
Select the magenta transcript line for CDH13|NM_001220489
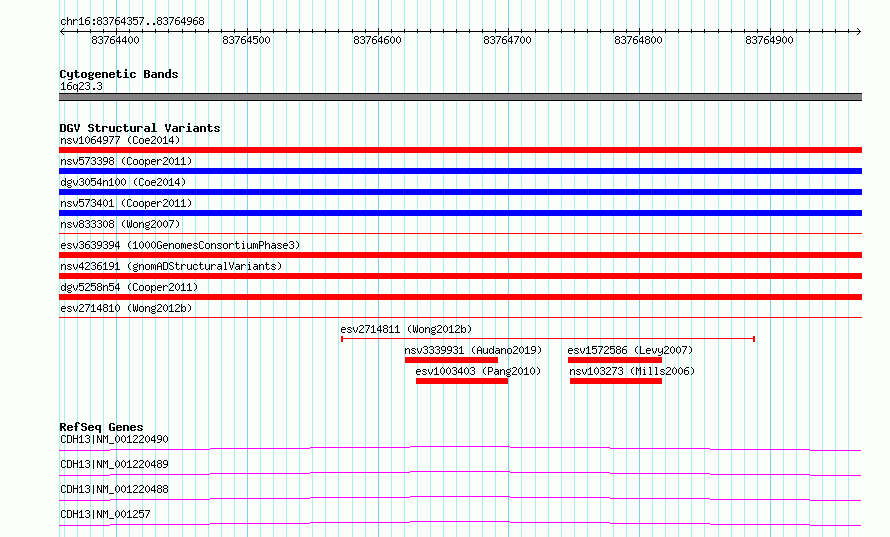click(460, 473)
